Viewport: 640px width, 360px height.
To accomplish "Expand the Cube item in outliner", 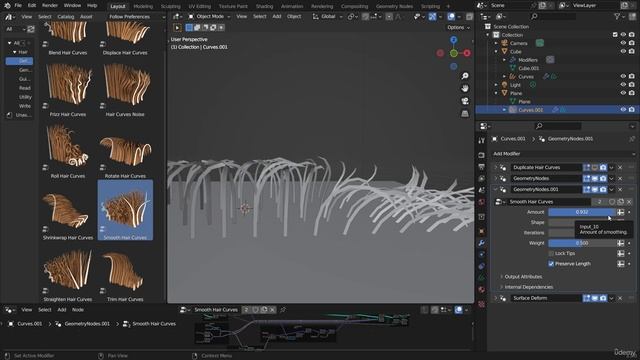I will tap(496, 51).
